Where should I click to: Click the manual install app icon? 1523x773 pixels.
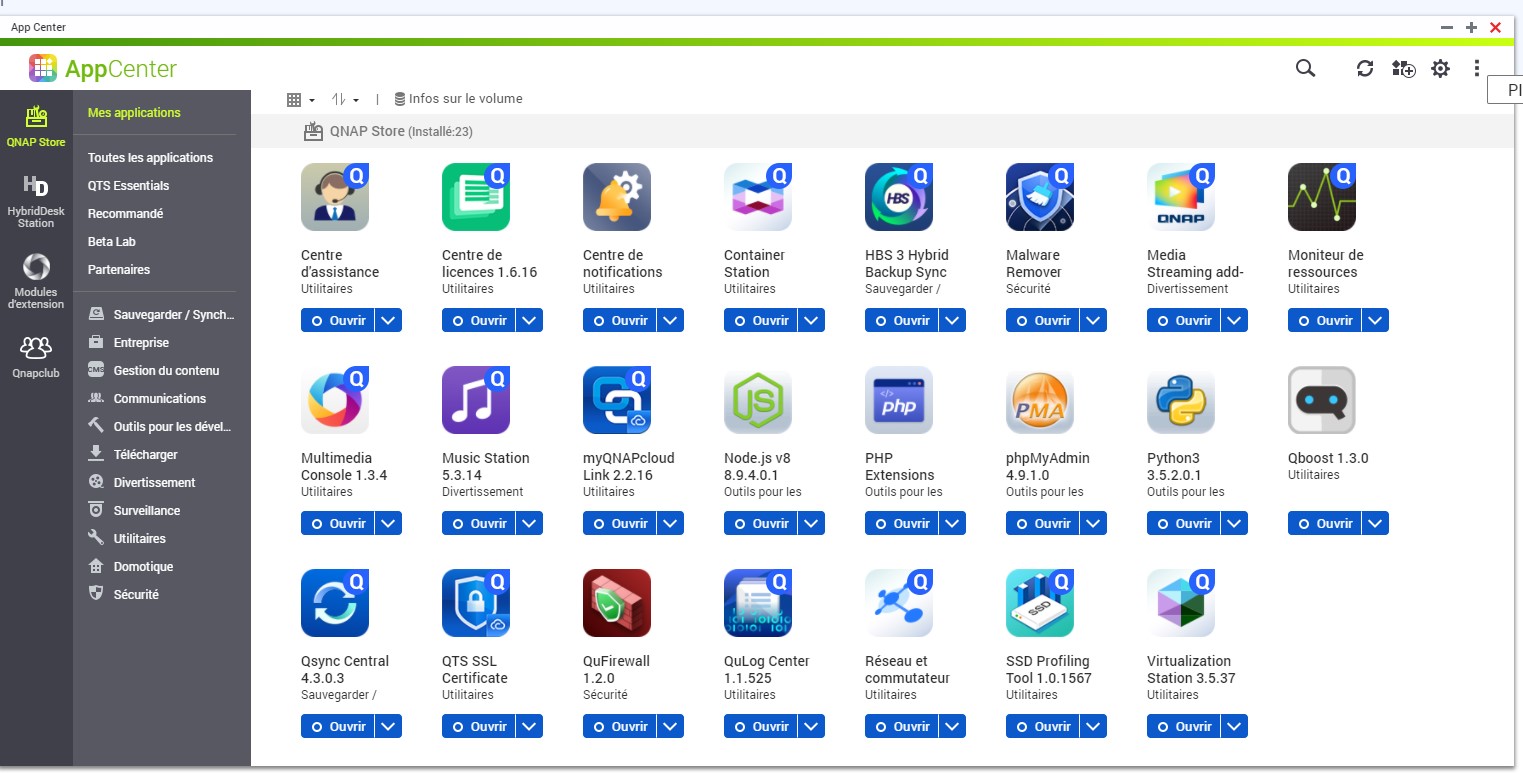click(x=1403, y=68)
